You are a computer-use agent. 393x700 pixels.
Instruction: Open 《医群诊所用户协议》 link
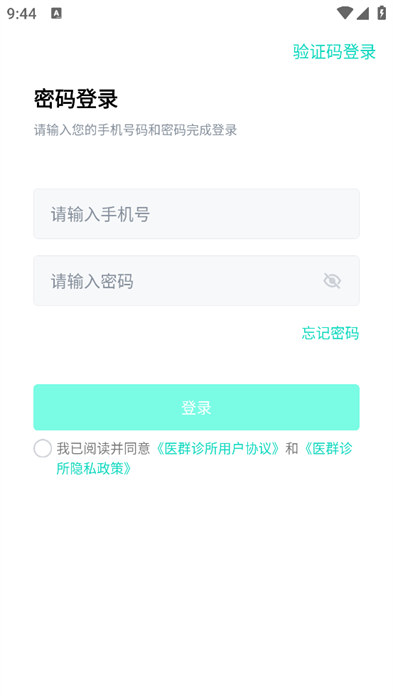pyautogui.click(x=217, y=448)
